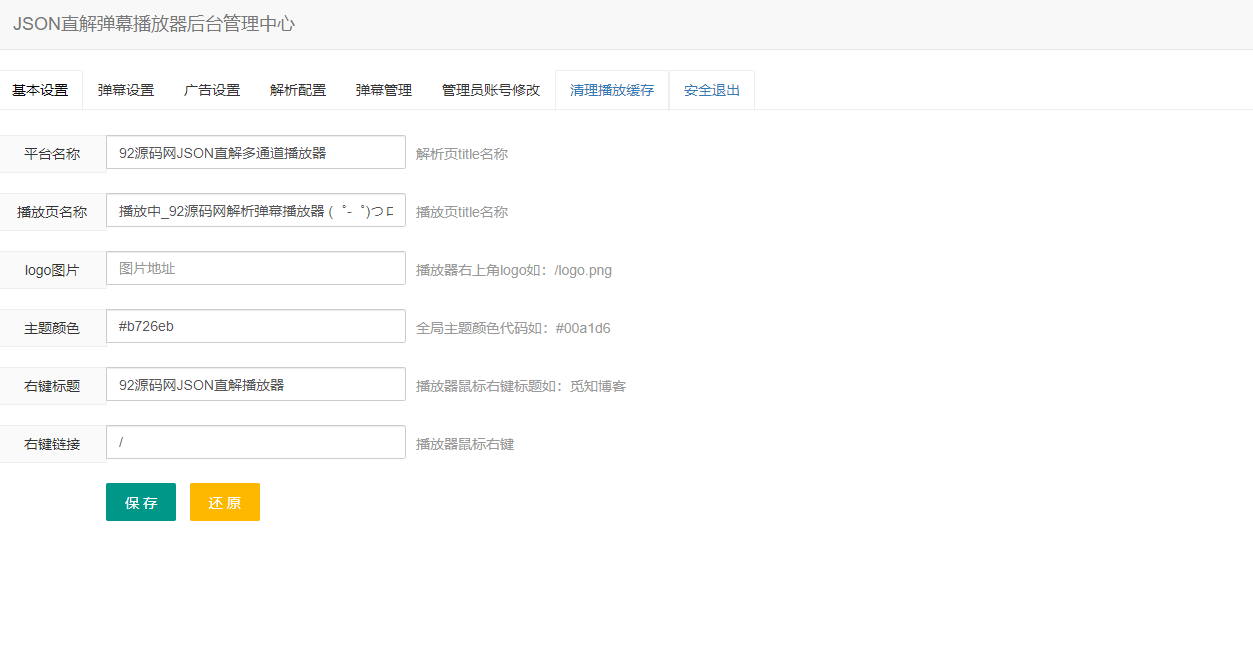
Task: Click hint 播放器鼠标右键标题如：觅知博客
Action: pos(521,386)
